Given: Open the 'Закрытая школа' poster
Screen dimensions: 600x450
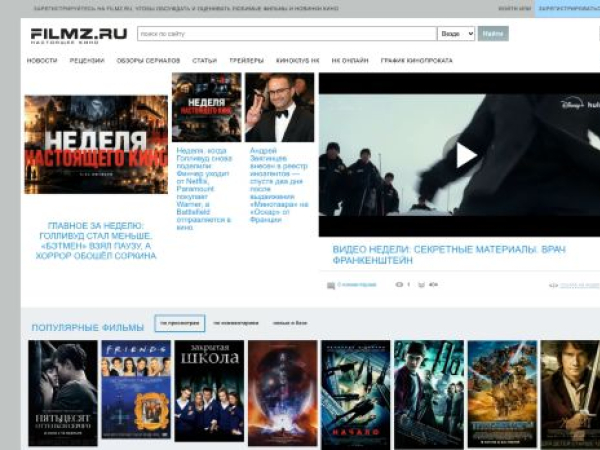Looking at the screenshot, I should [209, 391].
